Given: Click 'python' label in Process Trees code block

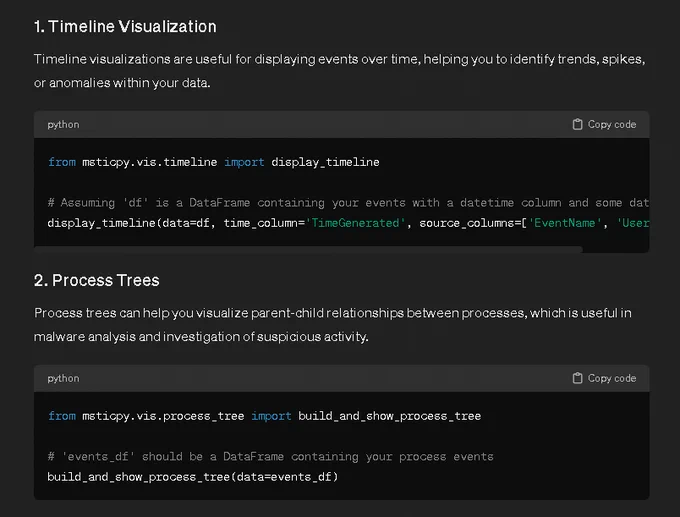Looking at the screenshot, I should 63,378.
